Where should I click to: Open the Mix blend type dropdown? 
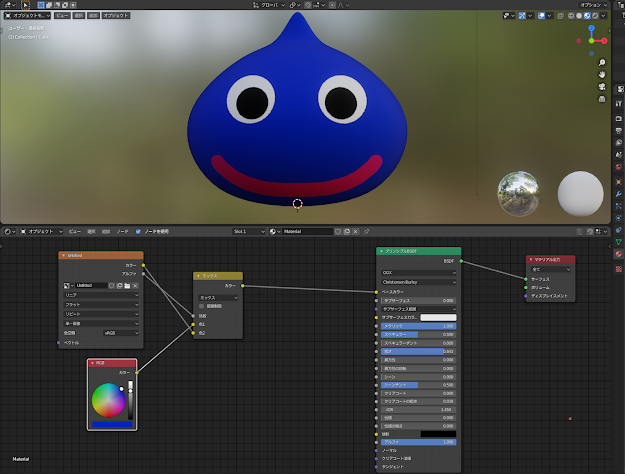coord(218,298)
